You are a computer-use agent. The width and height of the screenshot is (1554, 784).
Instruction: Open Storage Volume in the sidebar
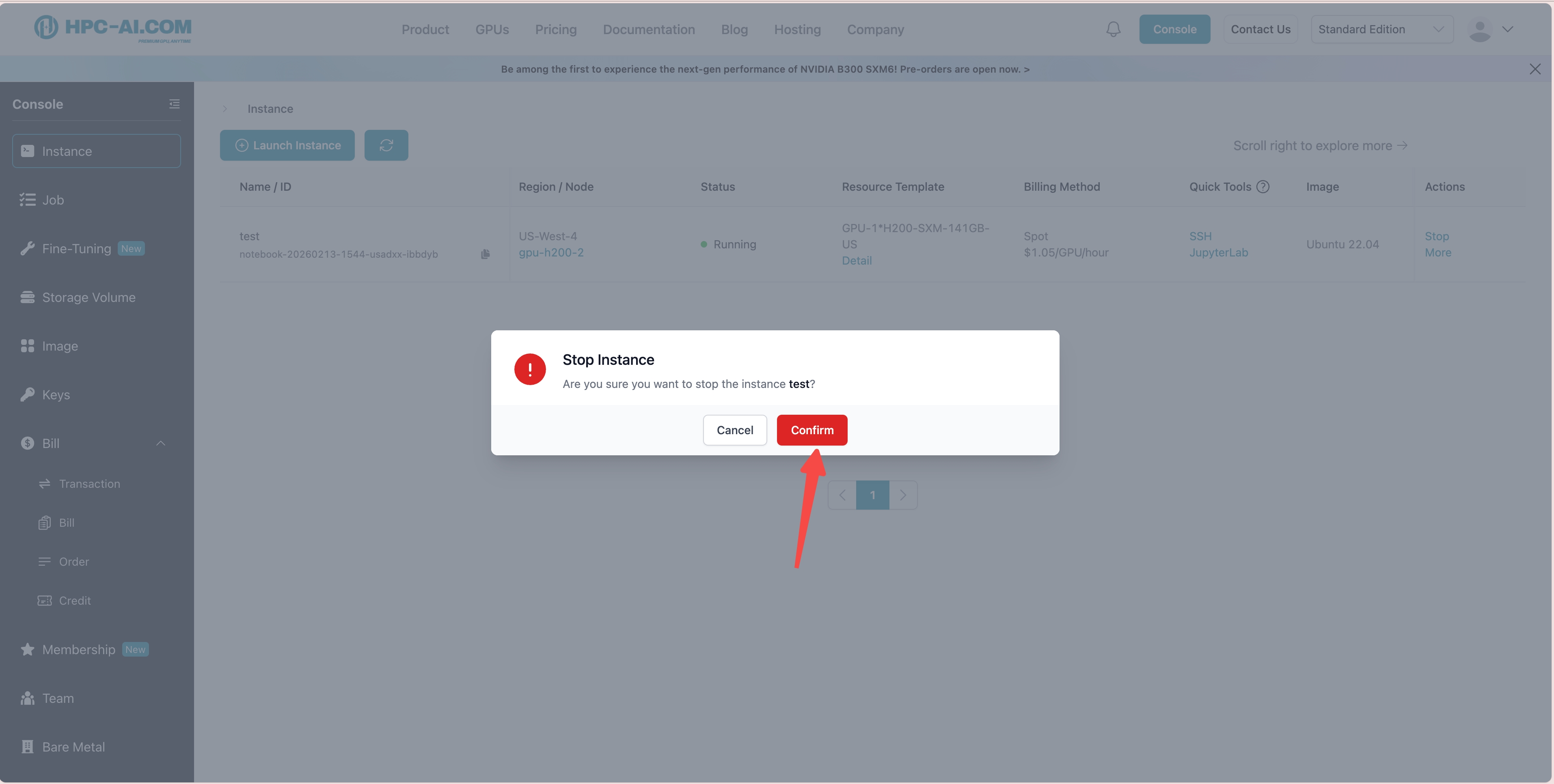(88, 297)
